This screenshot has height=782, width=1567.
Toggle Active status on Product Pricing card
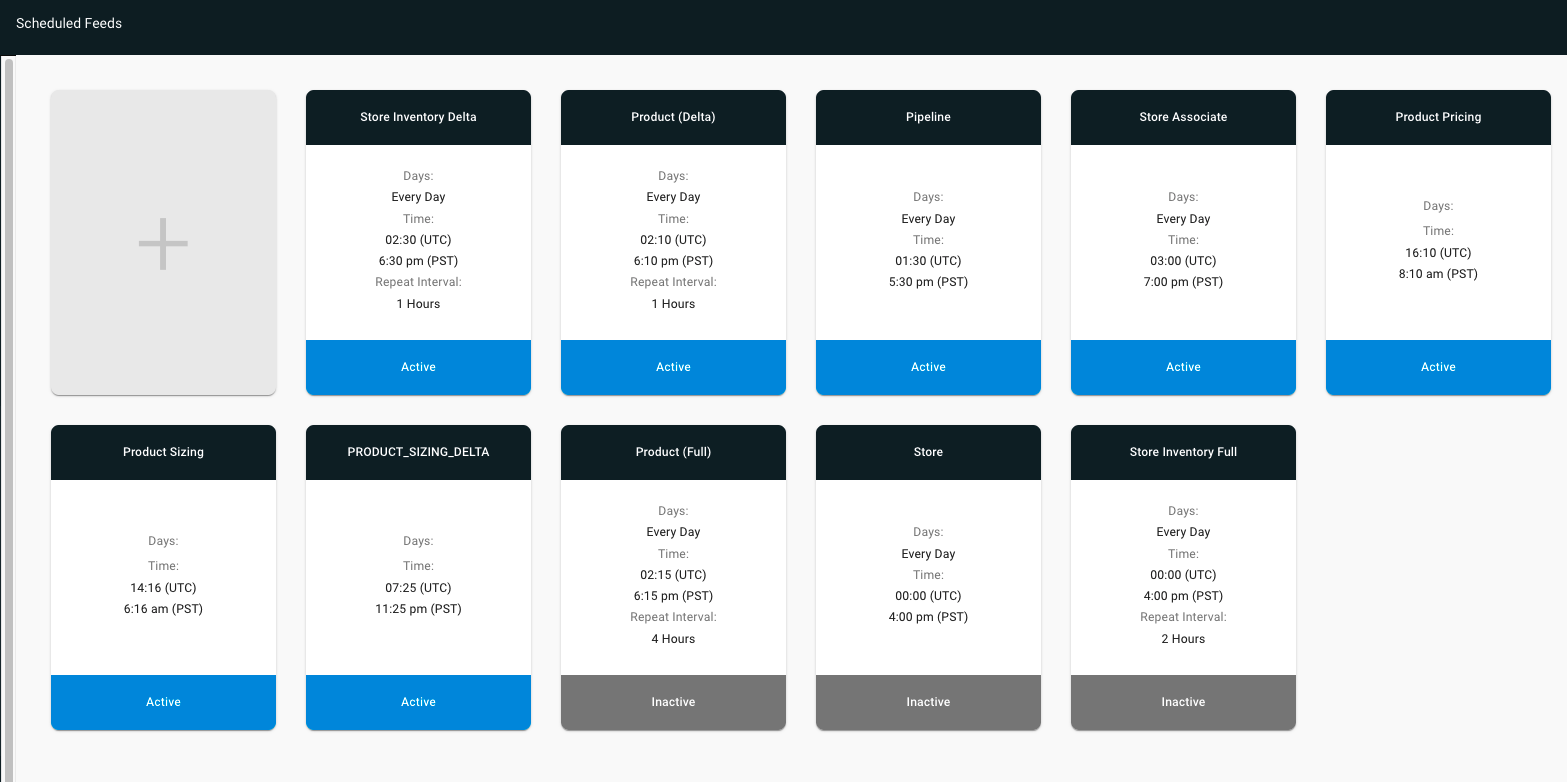[x=1438, y=367]
